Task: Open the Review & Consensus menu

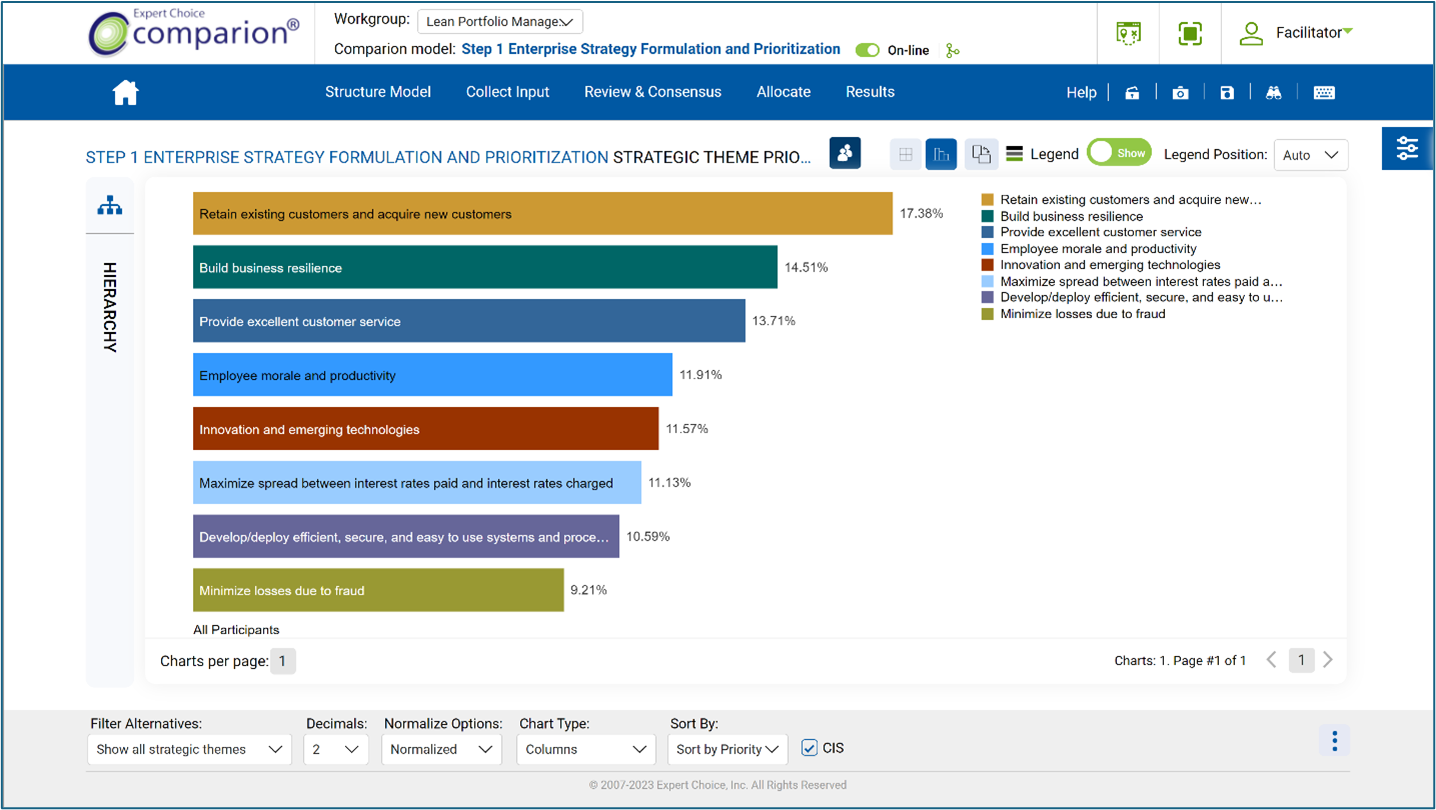Action: tap(652, 92)
